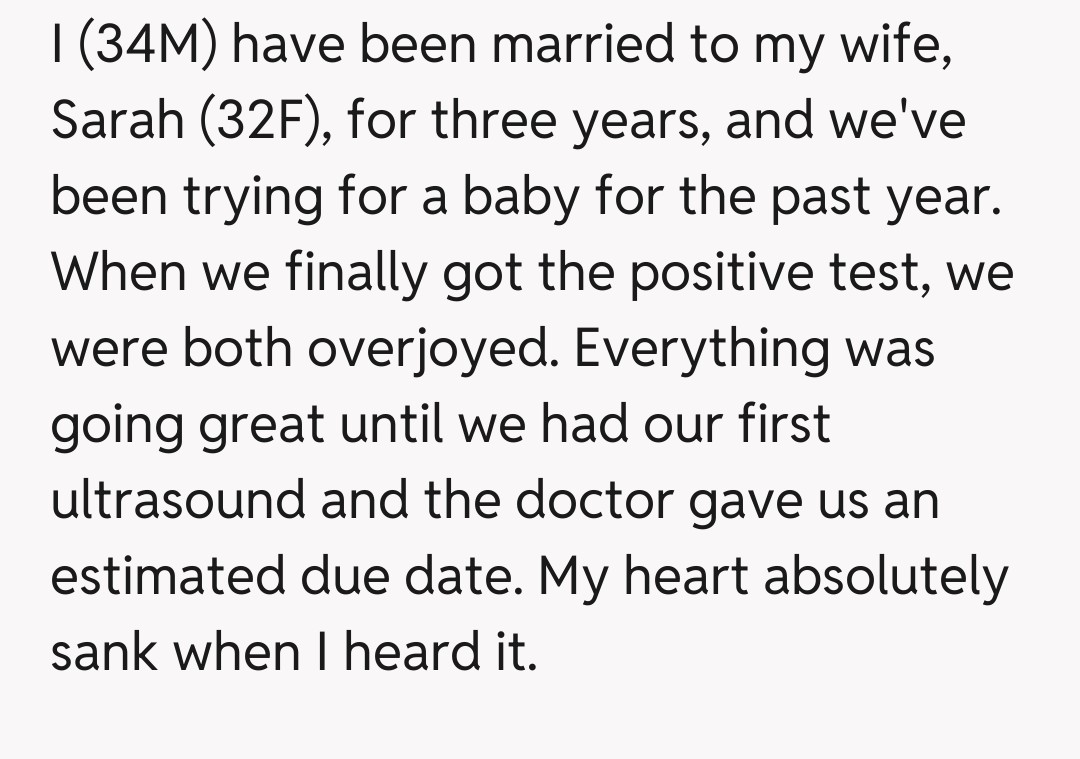The image size is (1080, 759).
Task: Click the word overjoyed
Action: coord(432,349)
